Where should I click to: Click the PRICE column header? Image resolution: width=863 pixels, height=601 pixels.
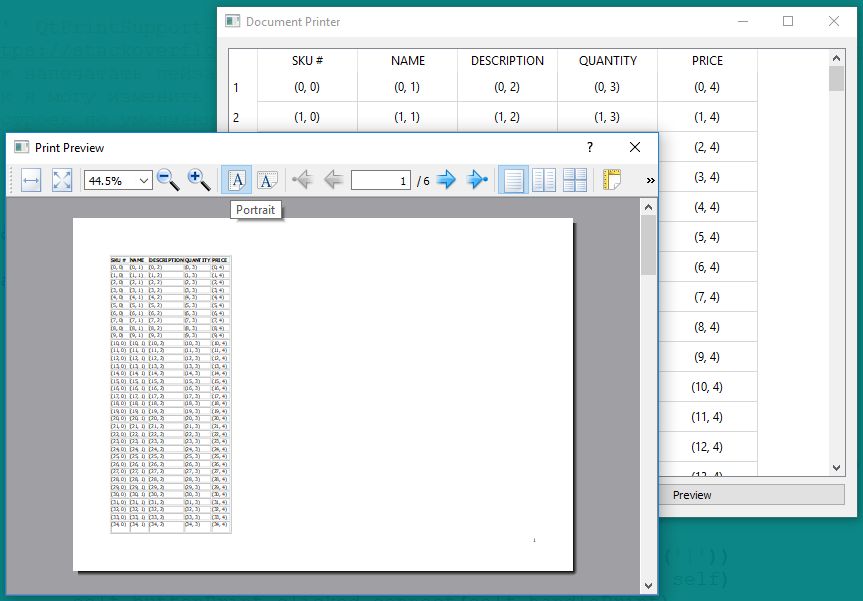point(707,61)
